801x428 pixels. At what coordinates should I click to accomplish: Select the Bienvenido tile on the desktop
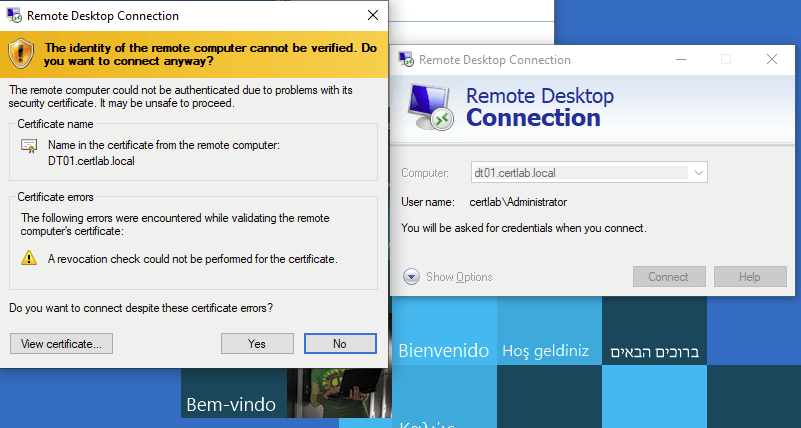pos(444,350)
